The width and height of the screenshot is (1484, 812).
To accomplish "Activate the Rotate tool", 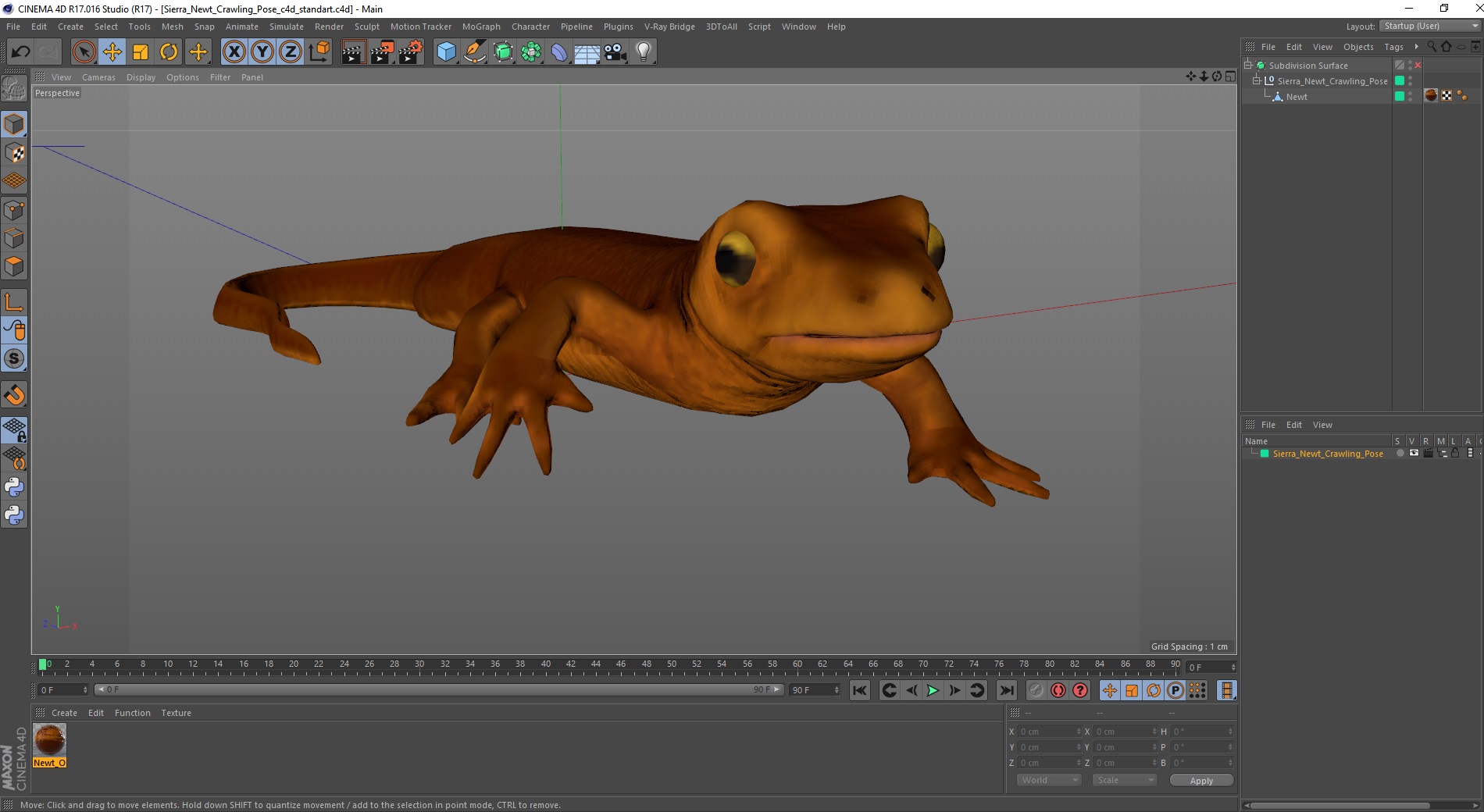I will [x=169, y=52].
